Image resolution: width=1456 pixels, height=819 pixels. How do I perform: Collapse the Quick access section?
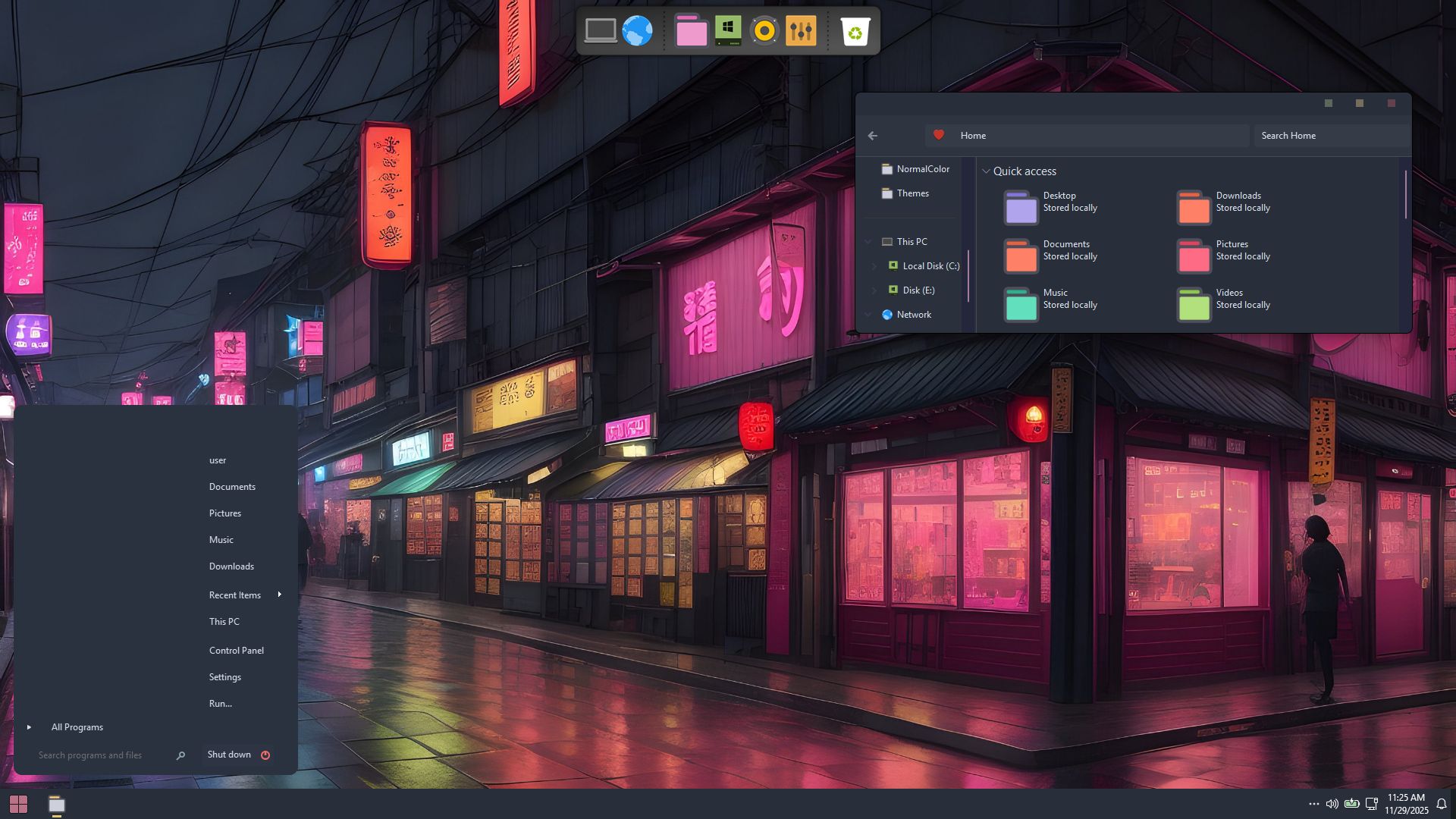986,171
